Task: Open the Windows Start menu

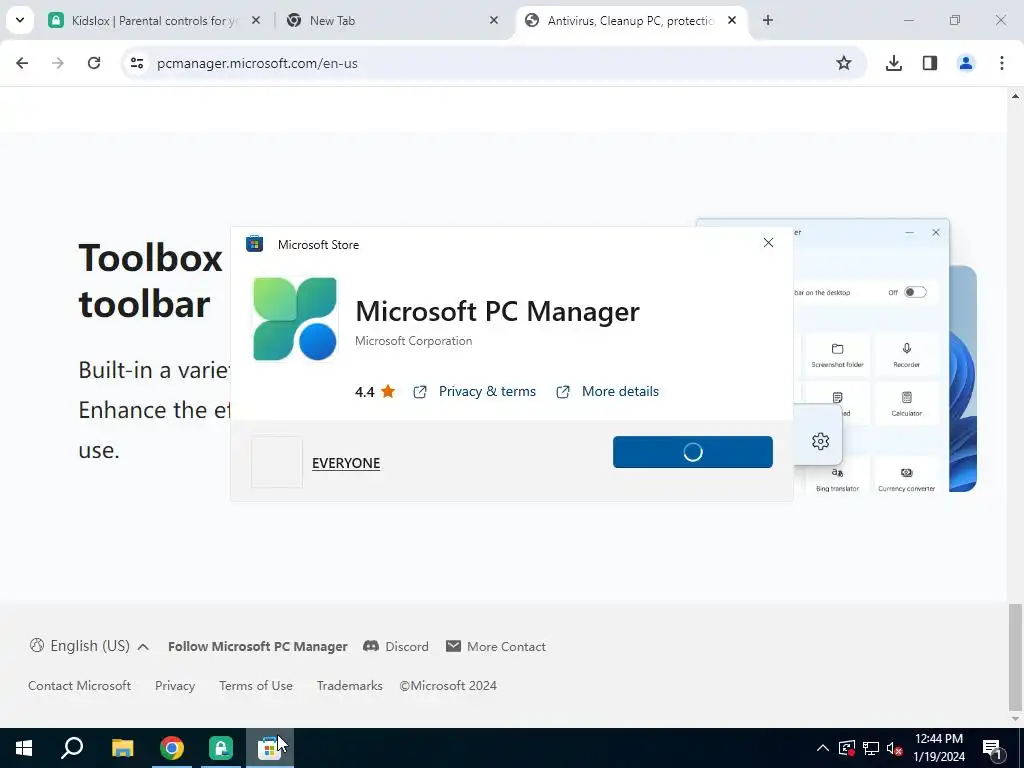Action: click(24, 748)
